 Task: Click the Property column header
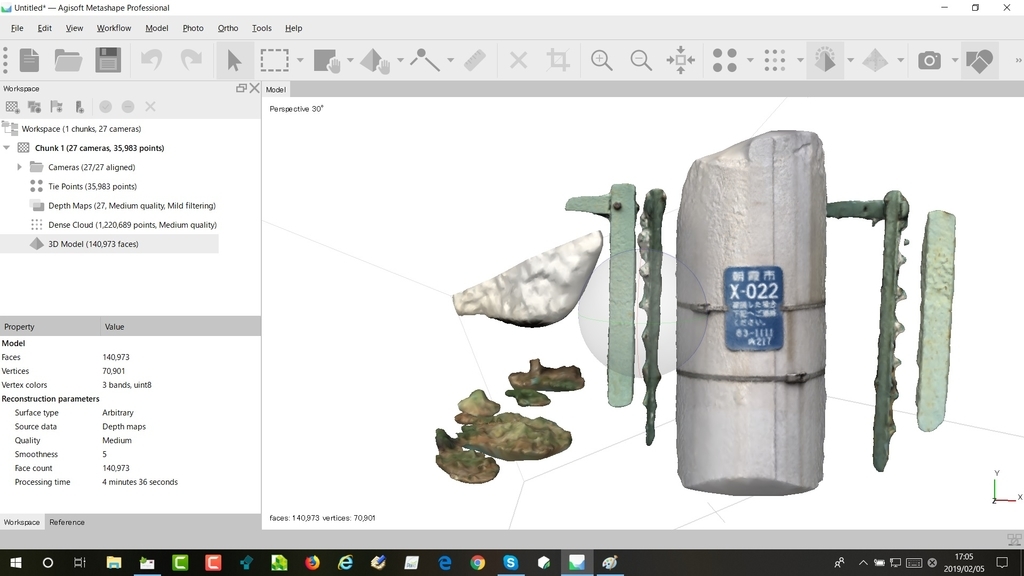[x=50, y=327]
